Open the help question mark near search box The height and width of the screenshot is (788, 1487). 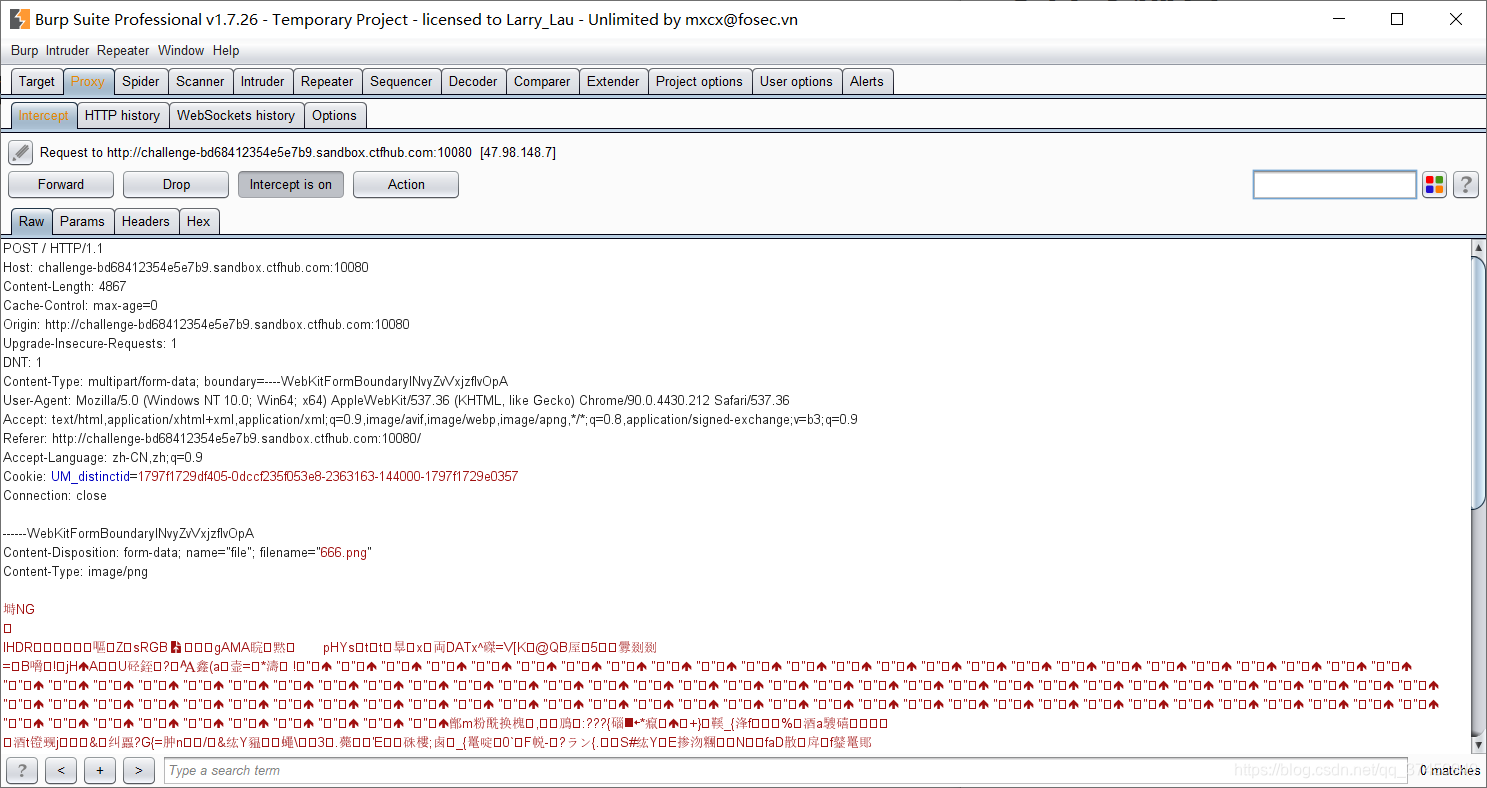1466,185
